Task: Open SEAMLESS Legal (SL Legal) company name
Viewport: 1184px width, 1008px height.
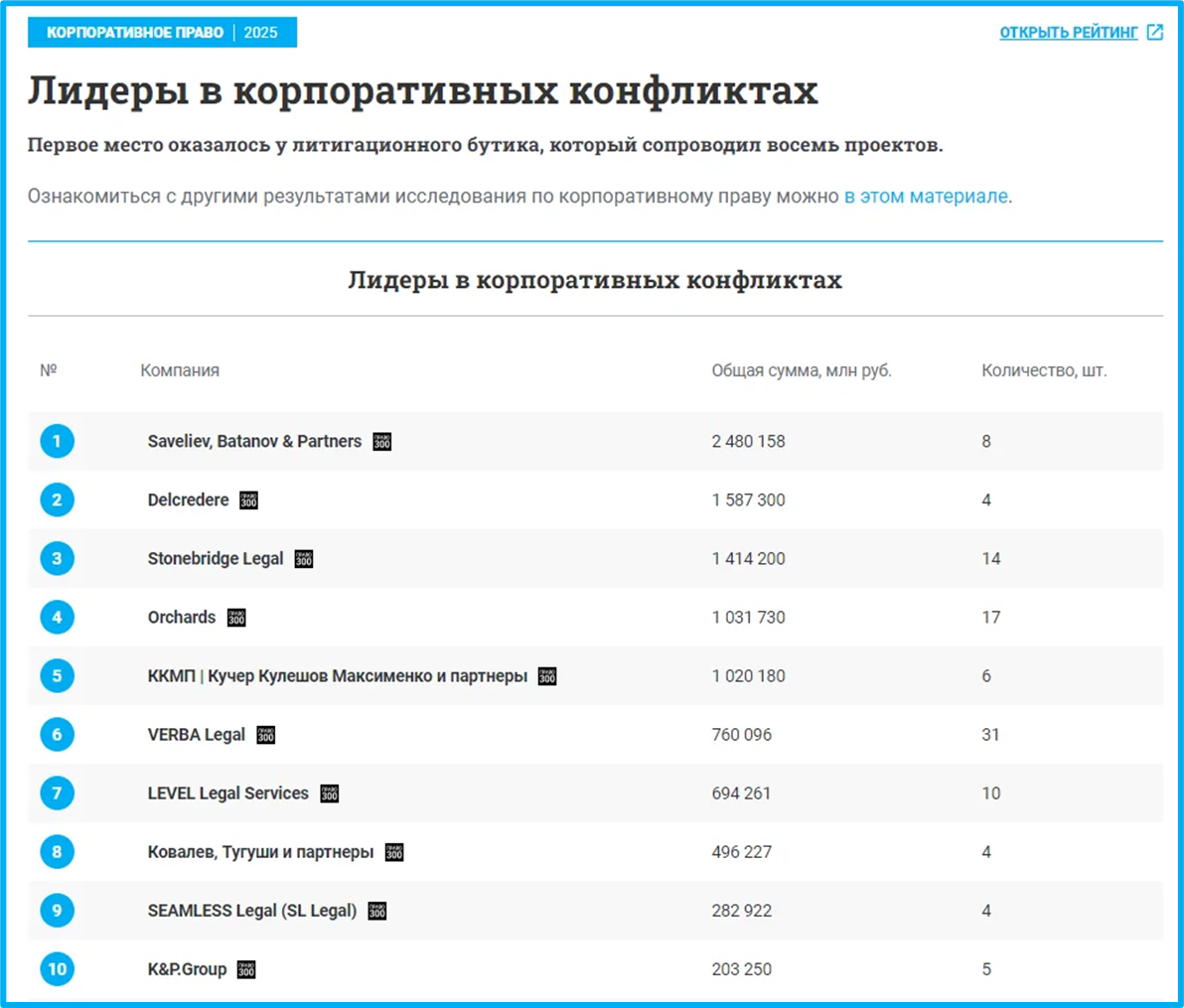Action: tap(252, 911)
